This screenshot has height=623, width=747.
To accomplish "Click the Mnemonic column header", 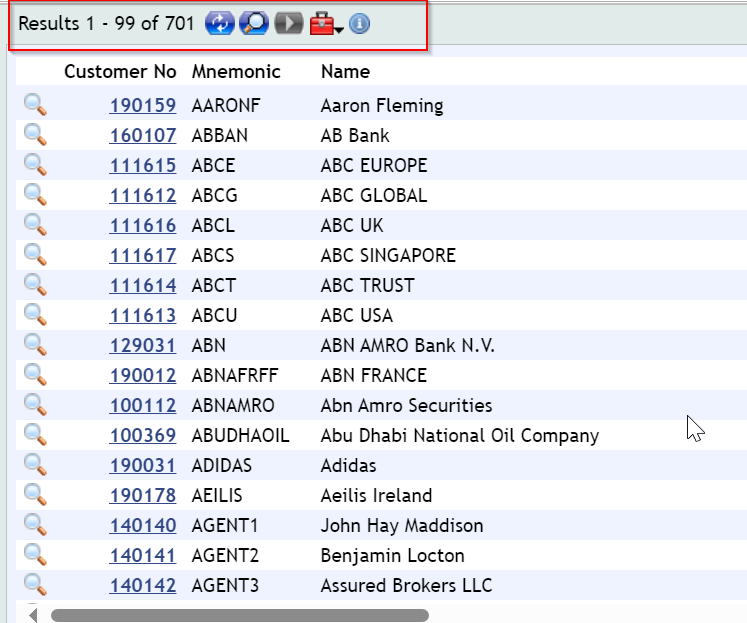I will click(x=236, y=72).
